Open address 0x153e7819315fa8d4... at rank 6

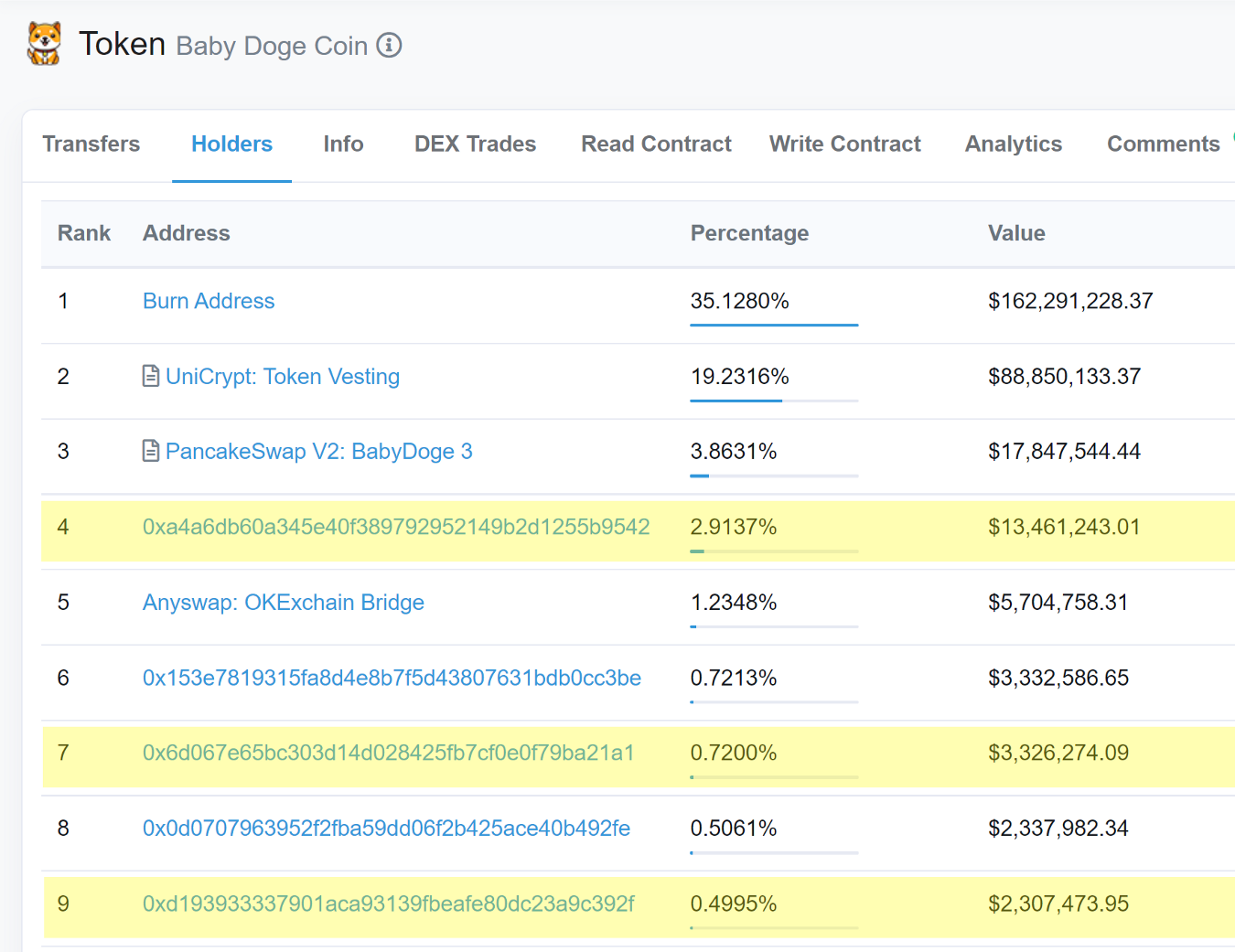[392, 678]
